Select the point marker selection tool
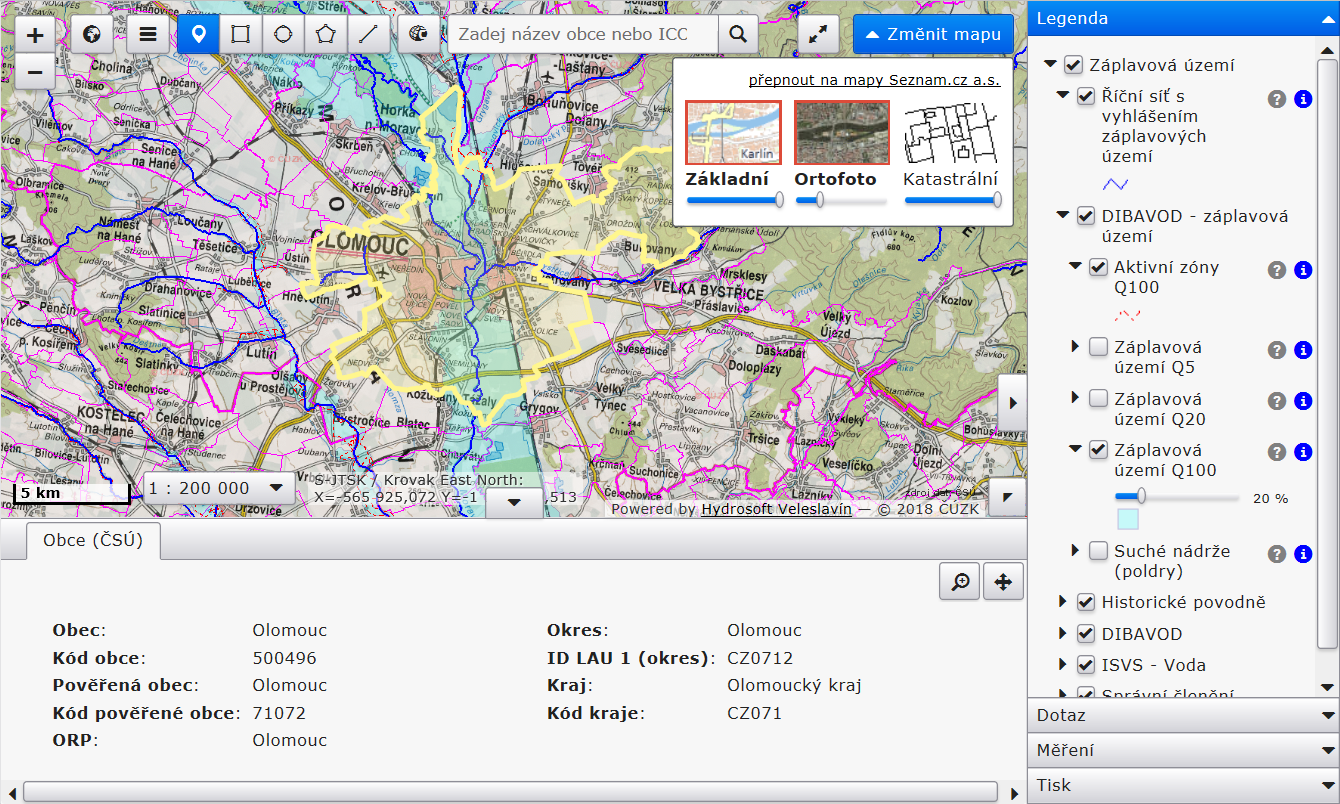 [x=198, y=34]
